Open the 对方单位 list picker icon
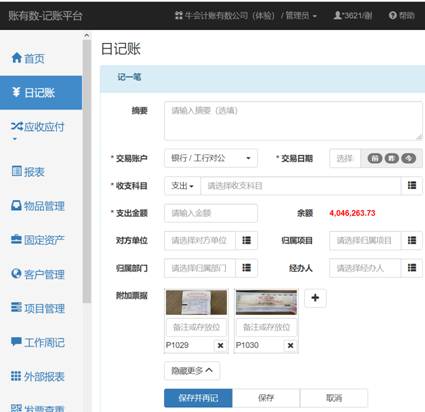This screenshot has width=425, height=412. pos(246,240)
